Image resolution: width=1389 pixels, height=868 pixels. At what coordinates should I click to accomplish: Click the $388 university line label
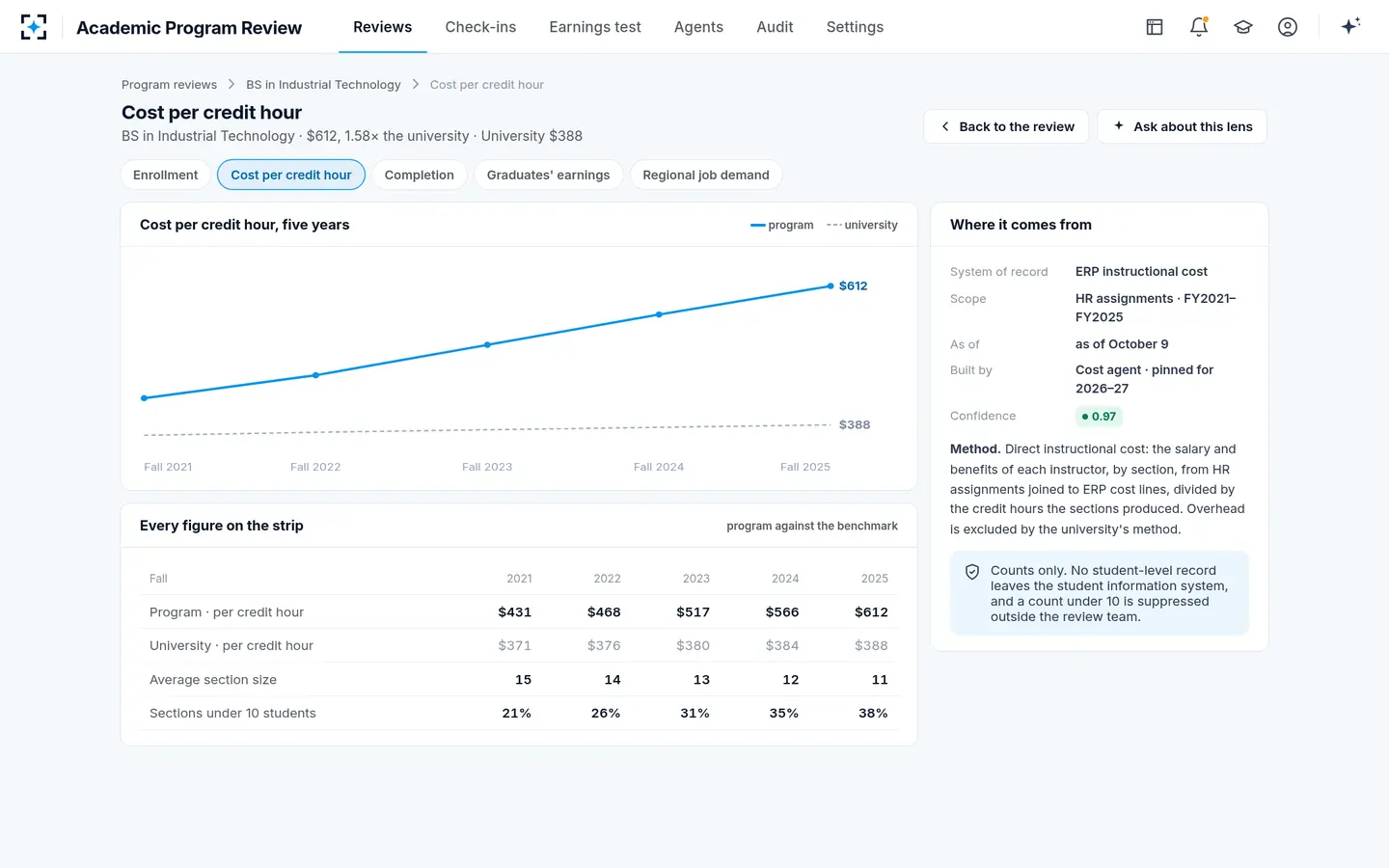coord(855,424)
